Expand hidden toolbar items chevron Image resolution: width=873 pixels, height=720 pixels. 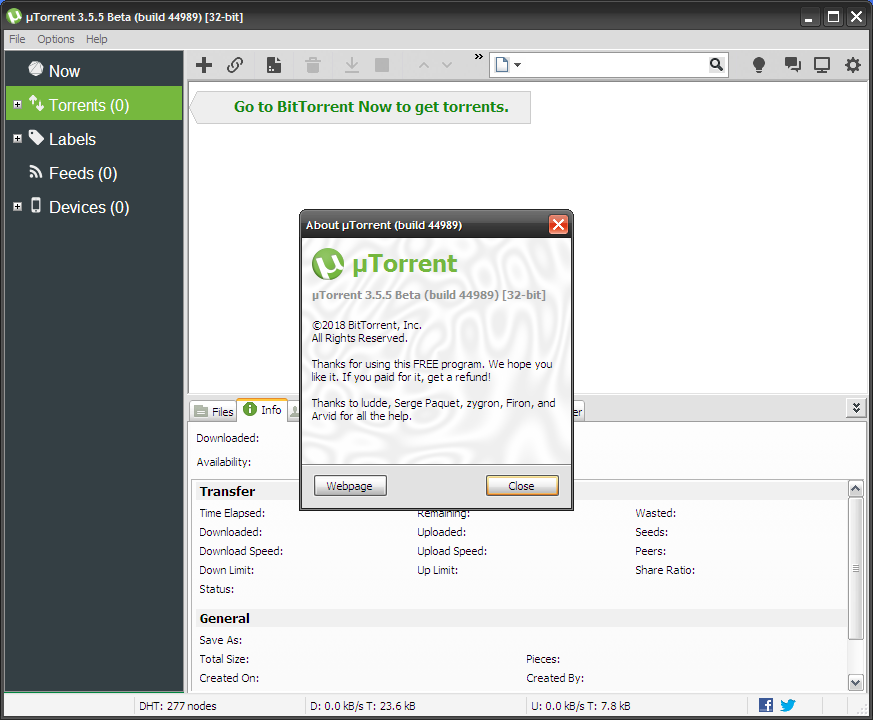(479, 57)
